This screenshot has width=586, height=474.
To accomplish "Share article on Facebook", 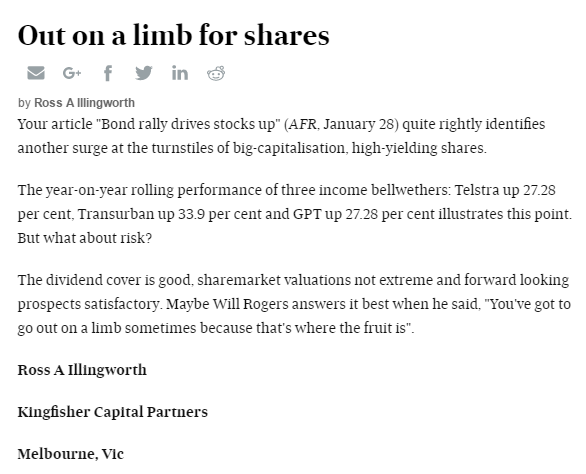I will [108, 73].
